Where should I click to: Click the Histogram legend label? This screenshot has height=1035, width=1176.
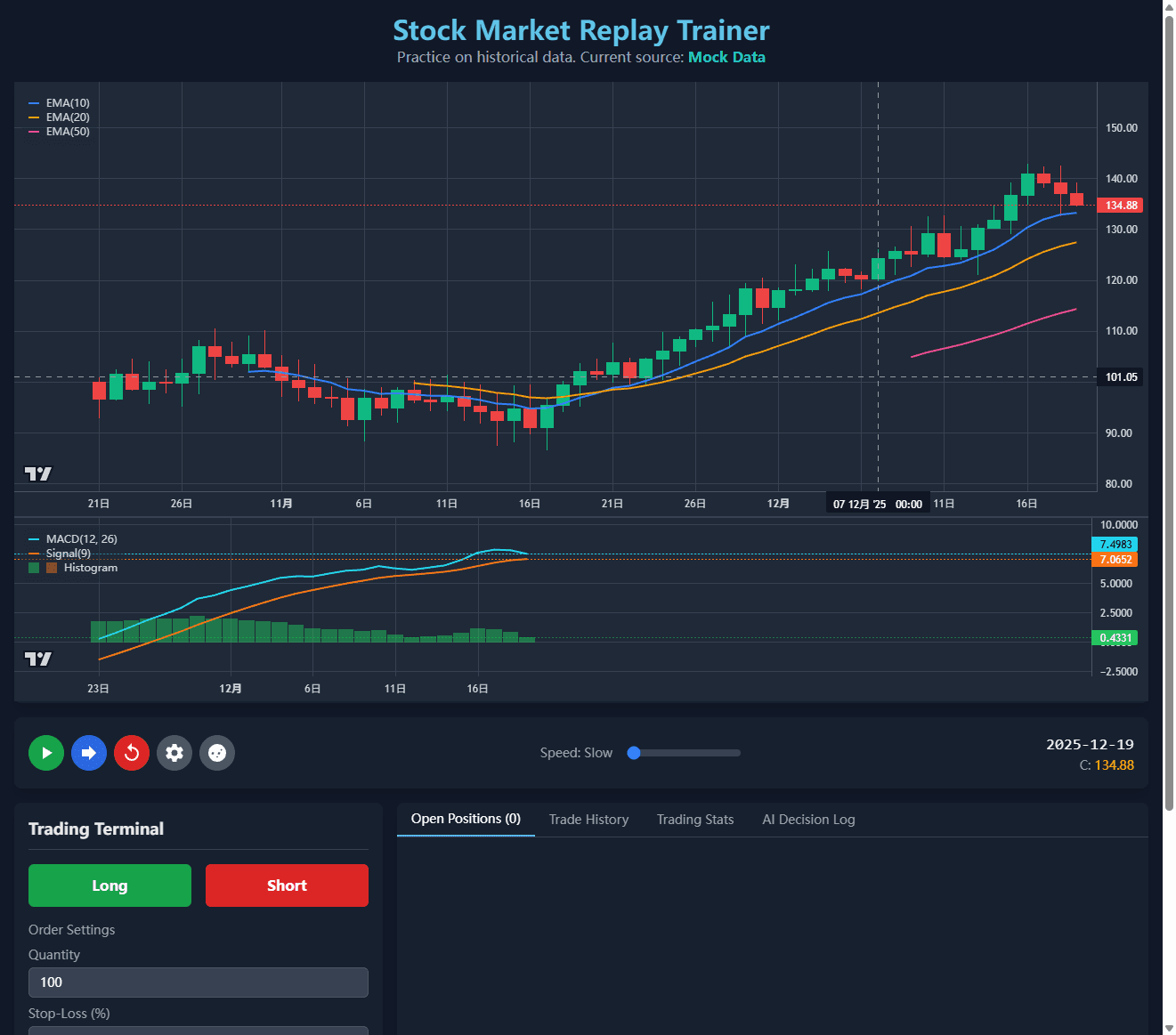tap(91, 568)
